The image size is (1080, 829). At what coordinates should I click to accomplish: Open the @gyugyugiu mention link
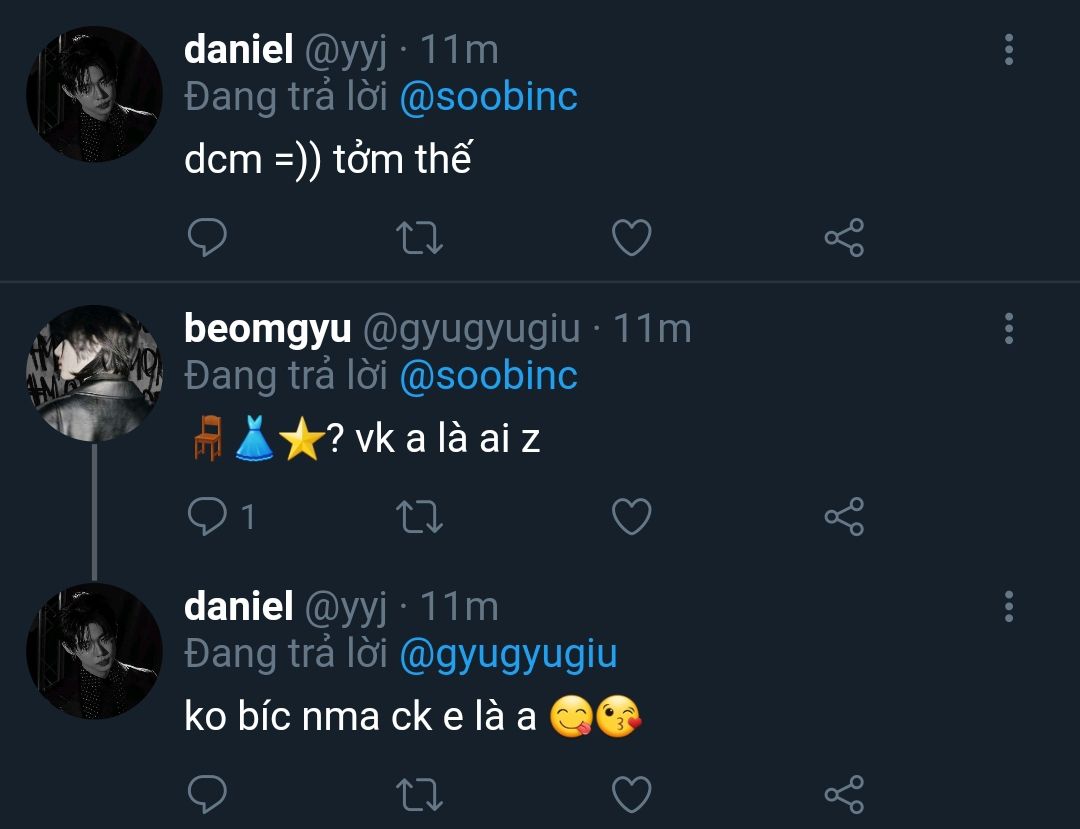click(508, 654)
